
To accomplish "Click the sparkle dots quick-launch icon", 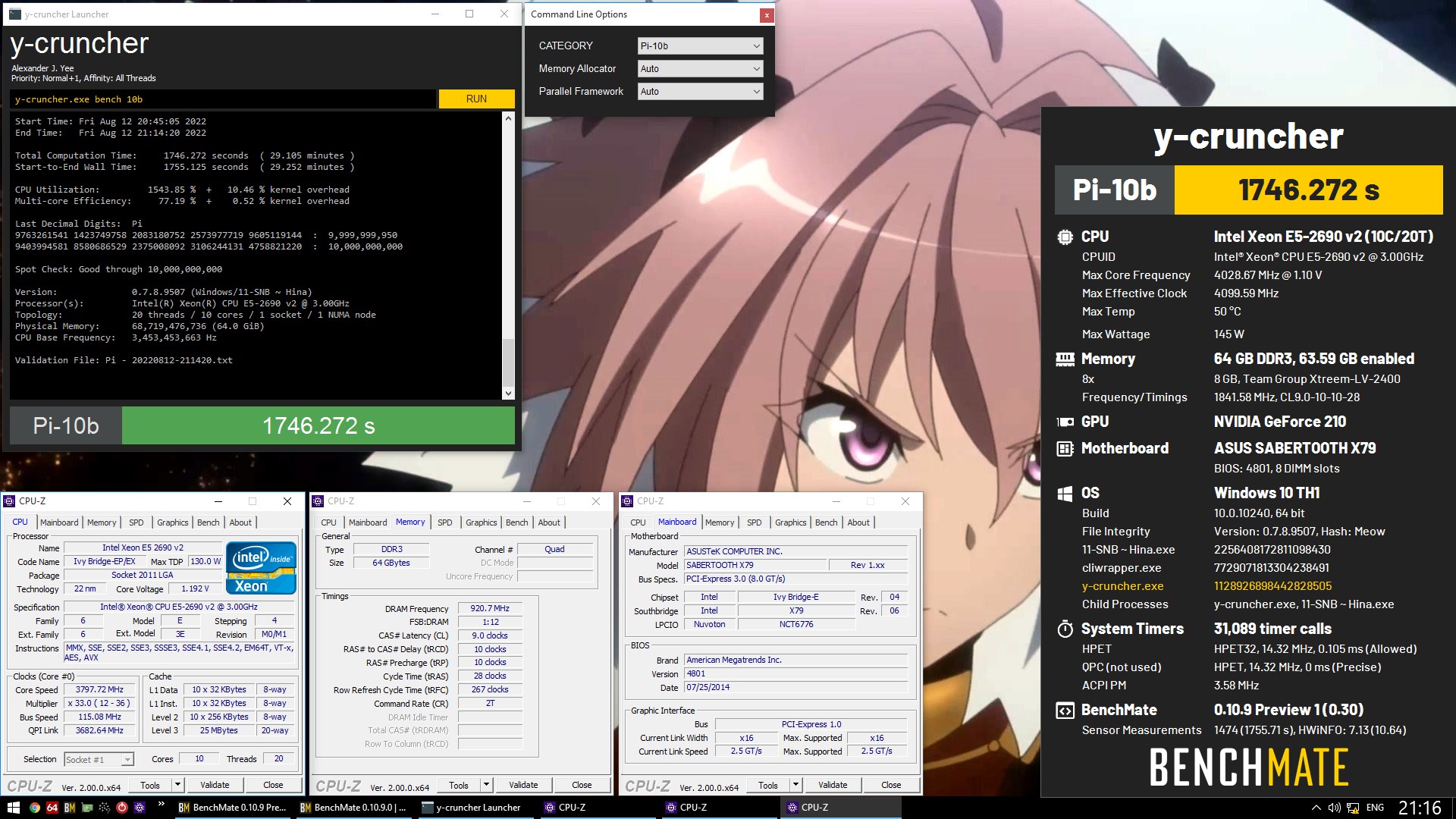I will (x=105, y=808).
